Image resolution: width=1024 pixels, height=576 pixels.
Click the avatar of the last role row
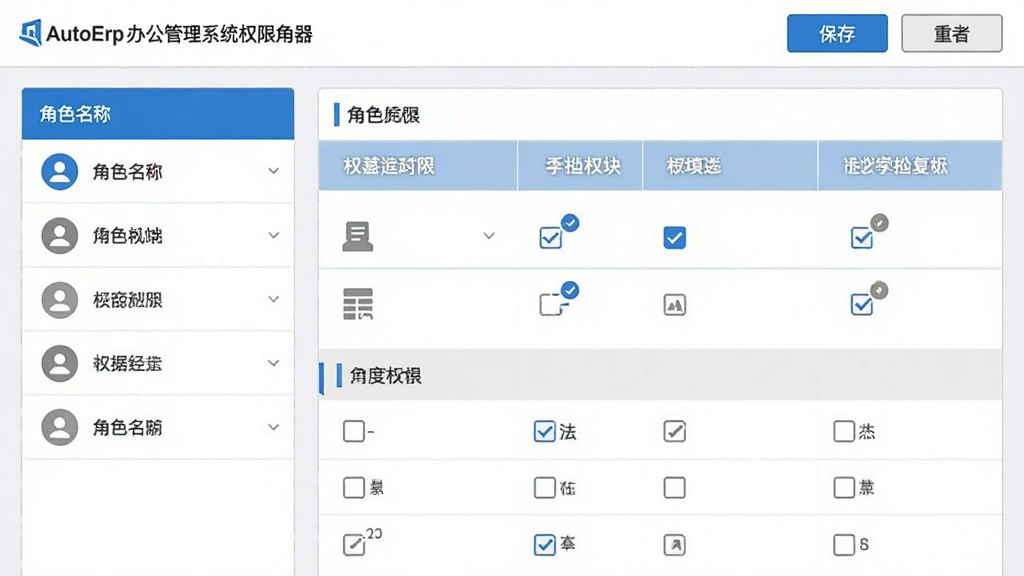click(x=59, y=427)
